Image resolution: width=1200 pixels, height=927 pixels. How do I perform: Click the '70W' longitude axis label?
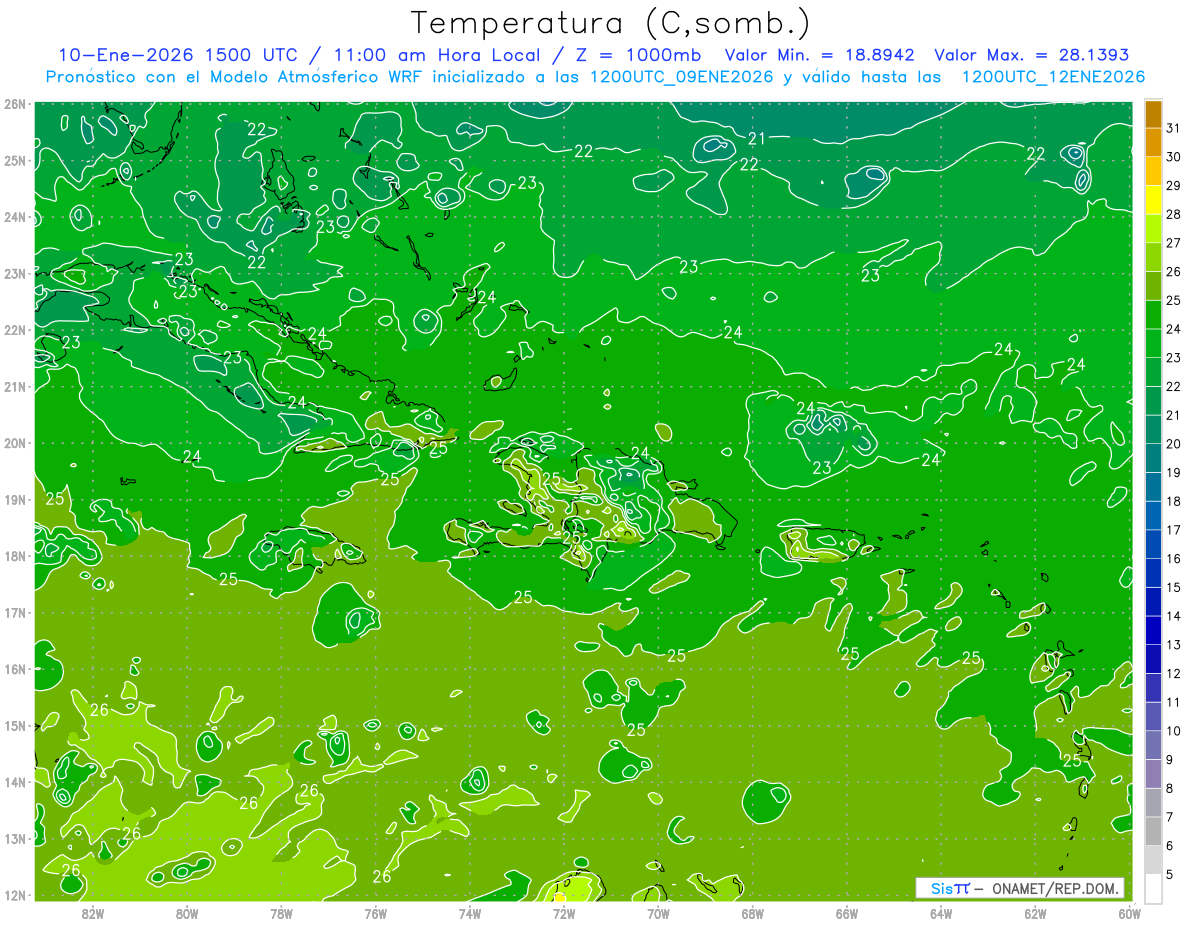pos(658,913)
